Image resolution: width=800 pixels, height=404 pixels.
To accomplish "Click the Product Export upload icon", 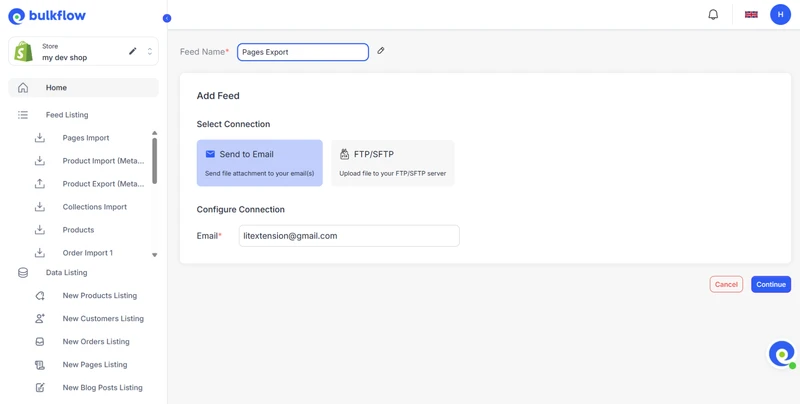I will point(40,184).
